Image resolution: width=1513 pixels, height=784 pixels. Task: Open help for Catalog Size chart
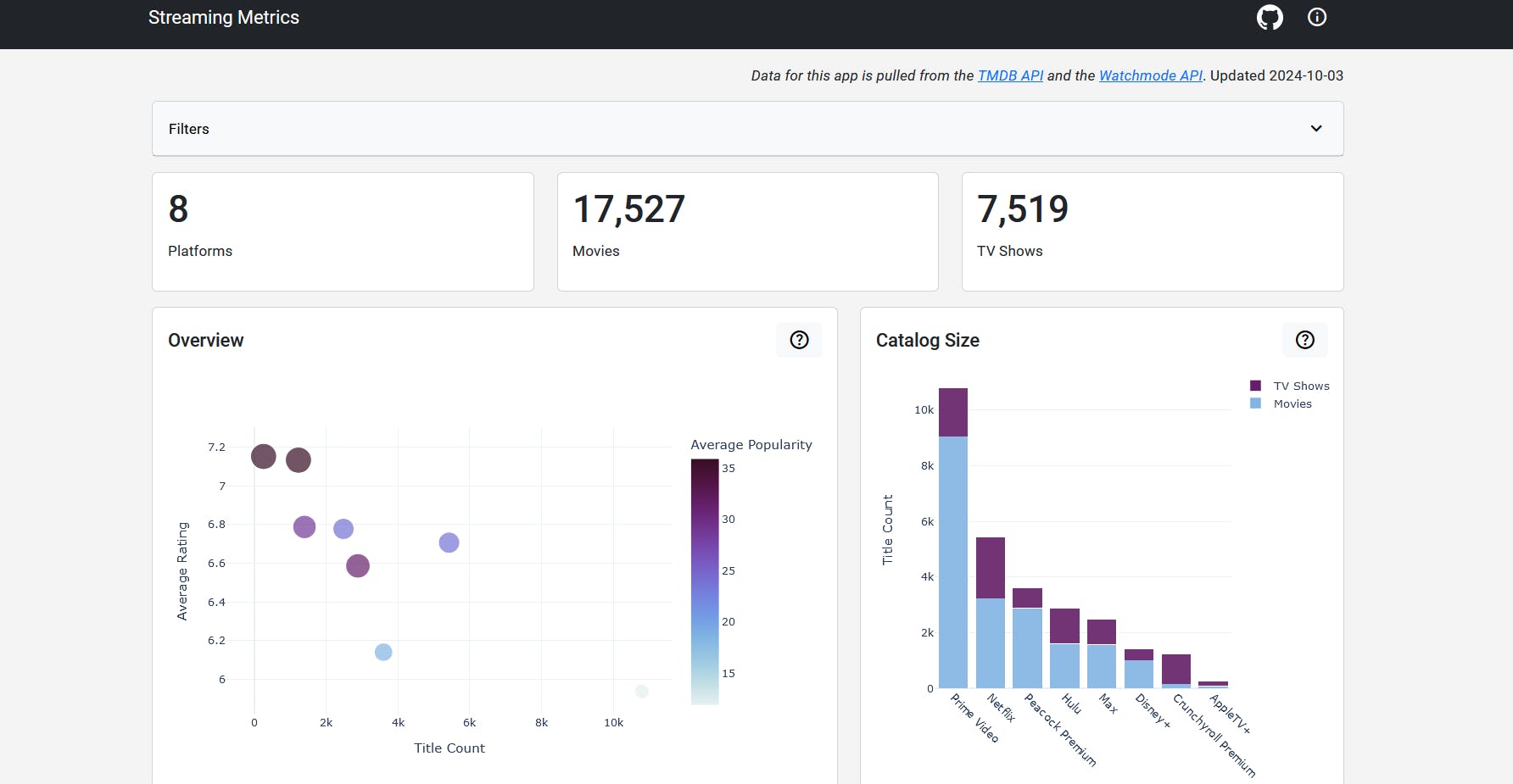click(1304, 340)
